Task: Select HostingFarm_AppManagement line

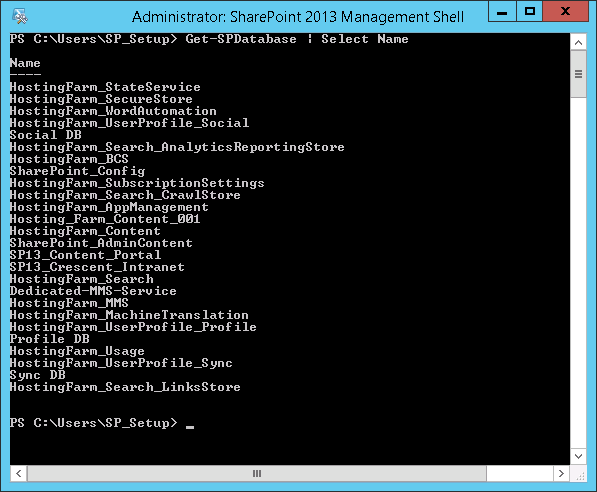Action: tap(109, 207)
